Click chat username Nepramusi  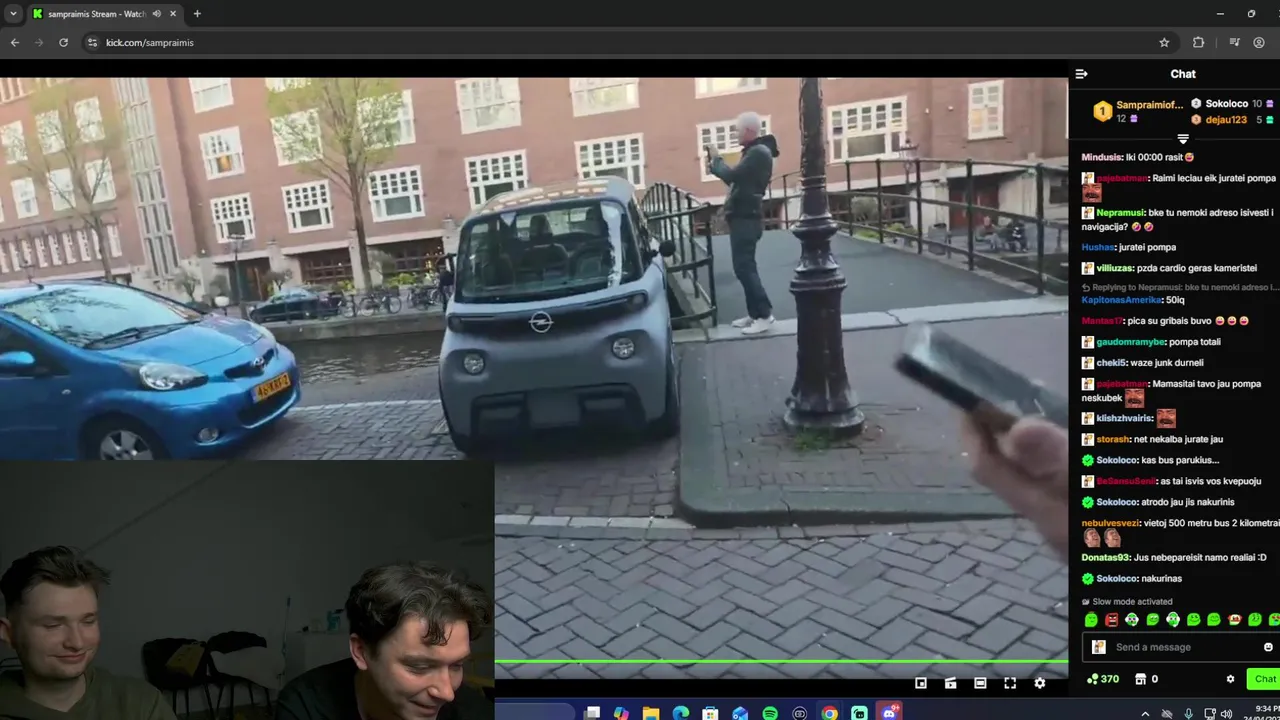tap(1120, 213)
